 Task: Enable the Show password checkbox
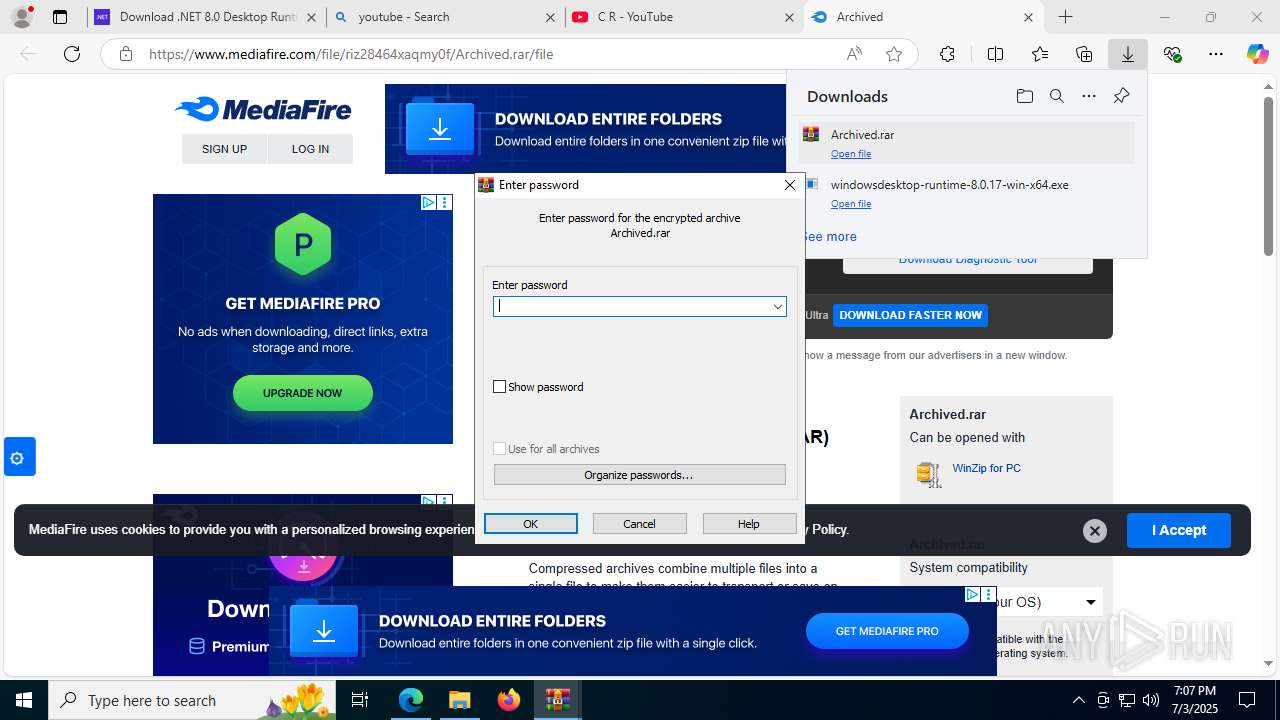click(x=500, y=387)
